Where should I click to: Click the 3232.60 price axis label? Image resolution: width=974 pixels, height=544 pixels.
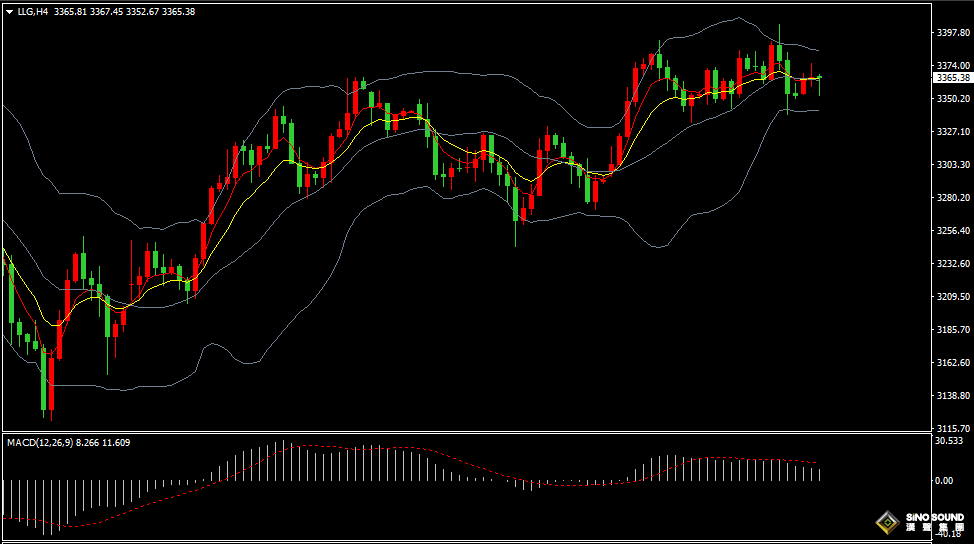coord(952,264)
